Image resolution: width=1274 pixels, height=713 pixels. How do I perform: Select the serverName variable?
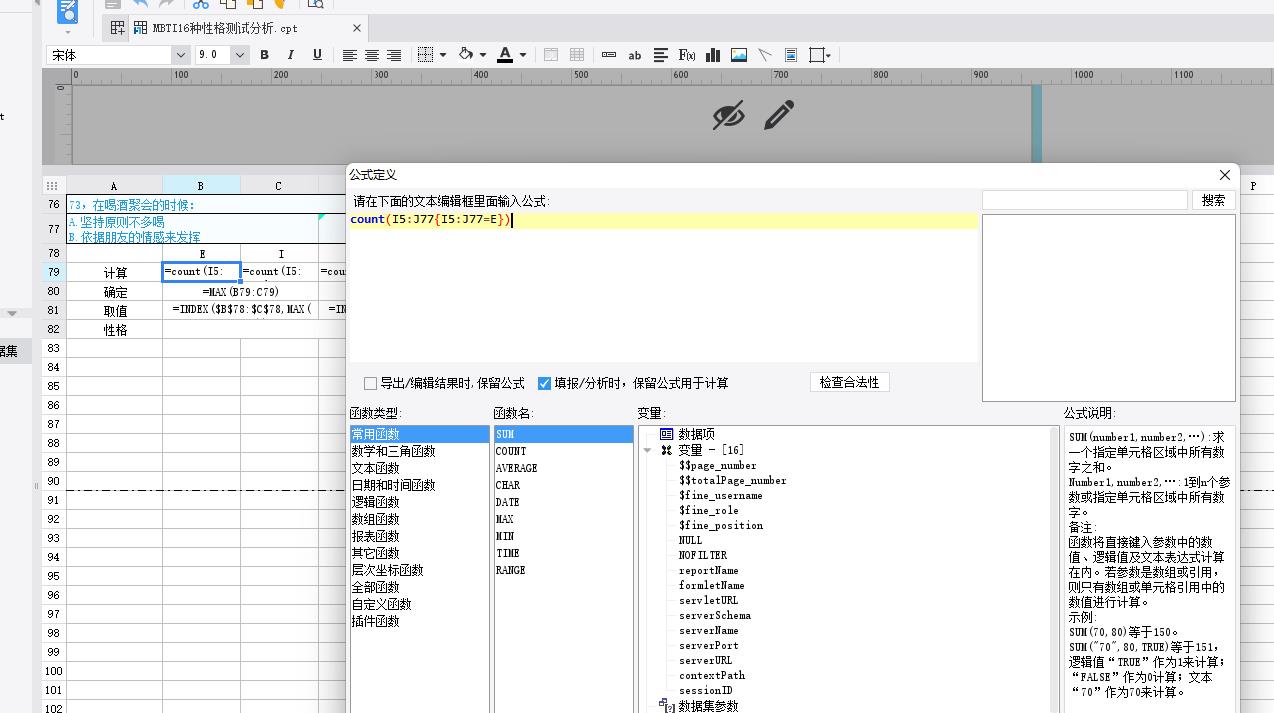[709, 630]
